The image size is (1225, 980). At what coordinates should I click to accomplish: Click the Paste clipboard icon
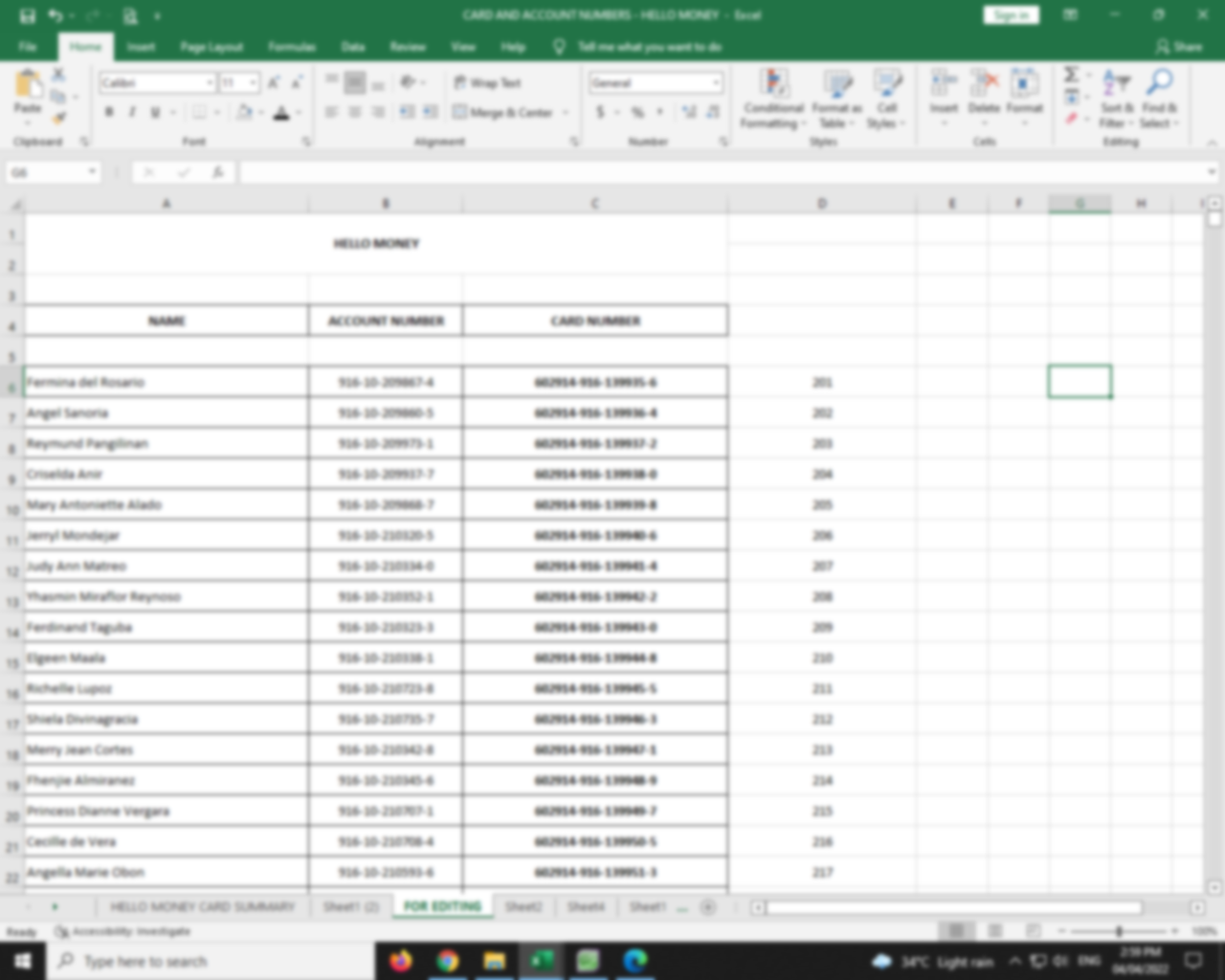point(28,88)
